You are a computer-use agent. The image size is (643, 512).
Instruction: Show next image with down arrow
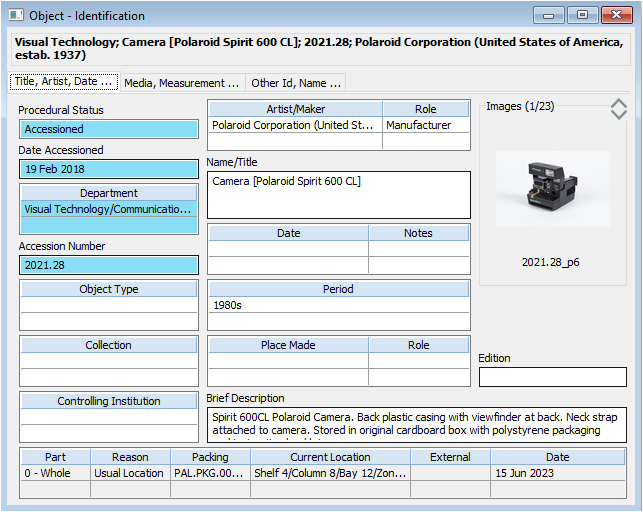618,114
